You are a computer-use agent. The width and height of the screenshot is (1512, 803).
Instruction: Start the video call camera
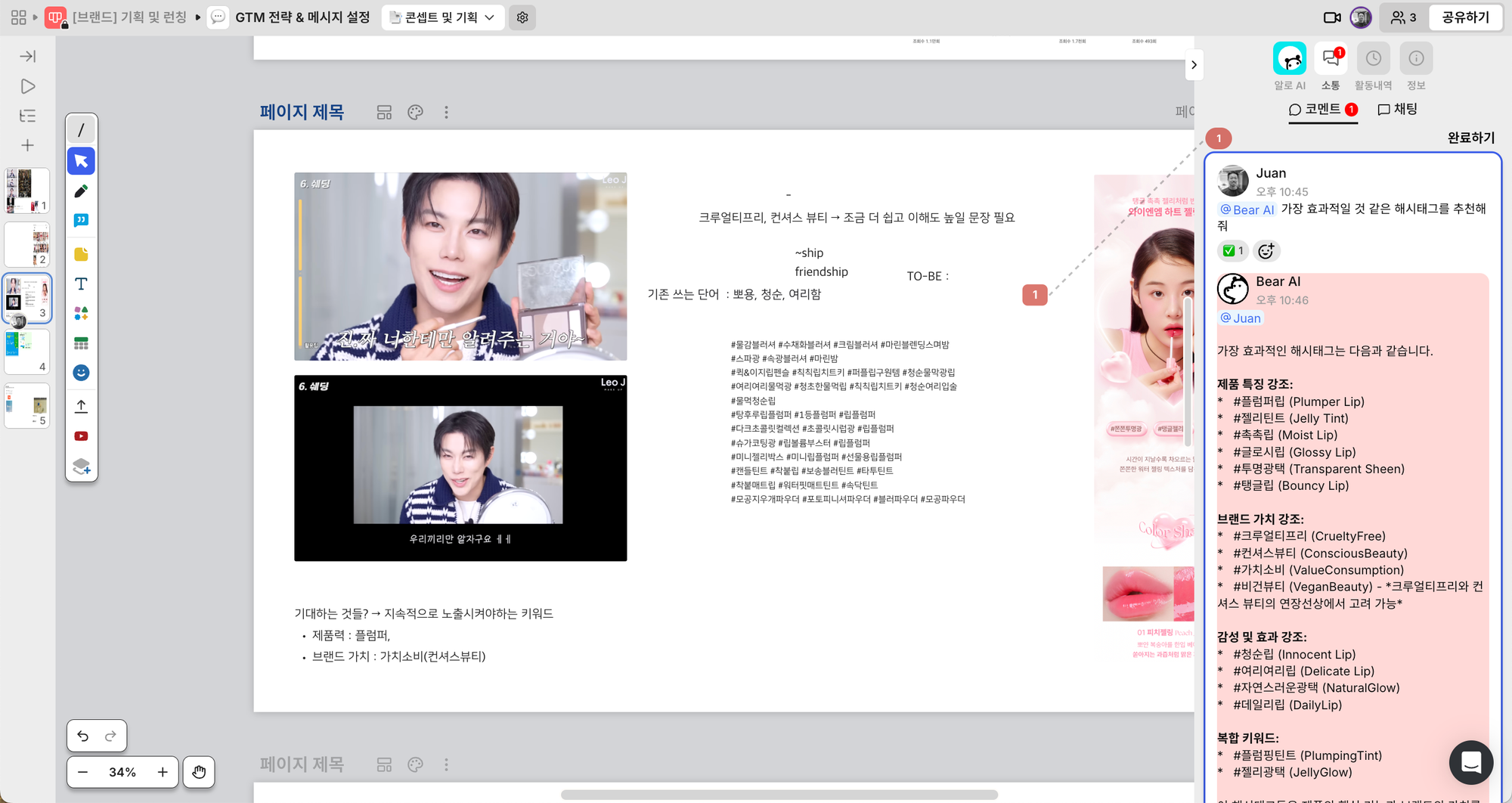coord(1332,17)
